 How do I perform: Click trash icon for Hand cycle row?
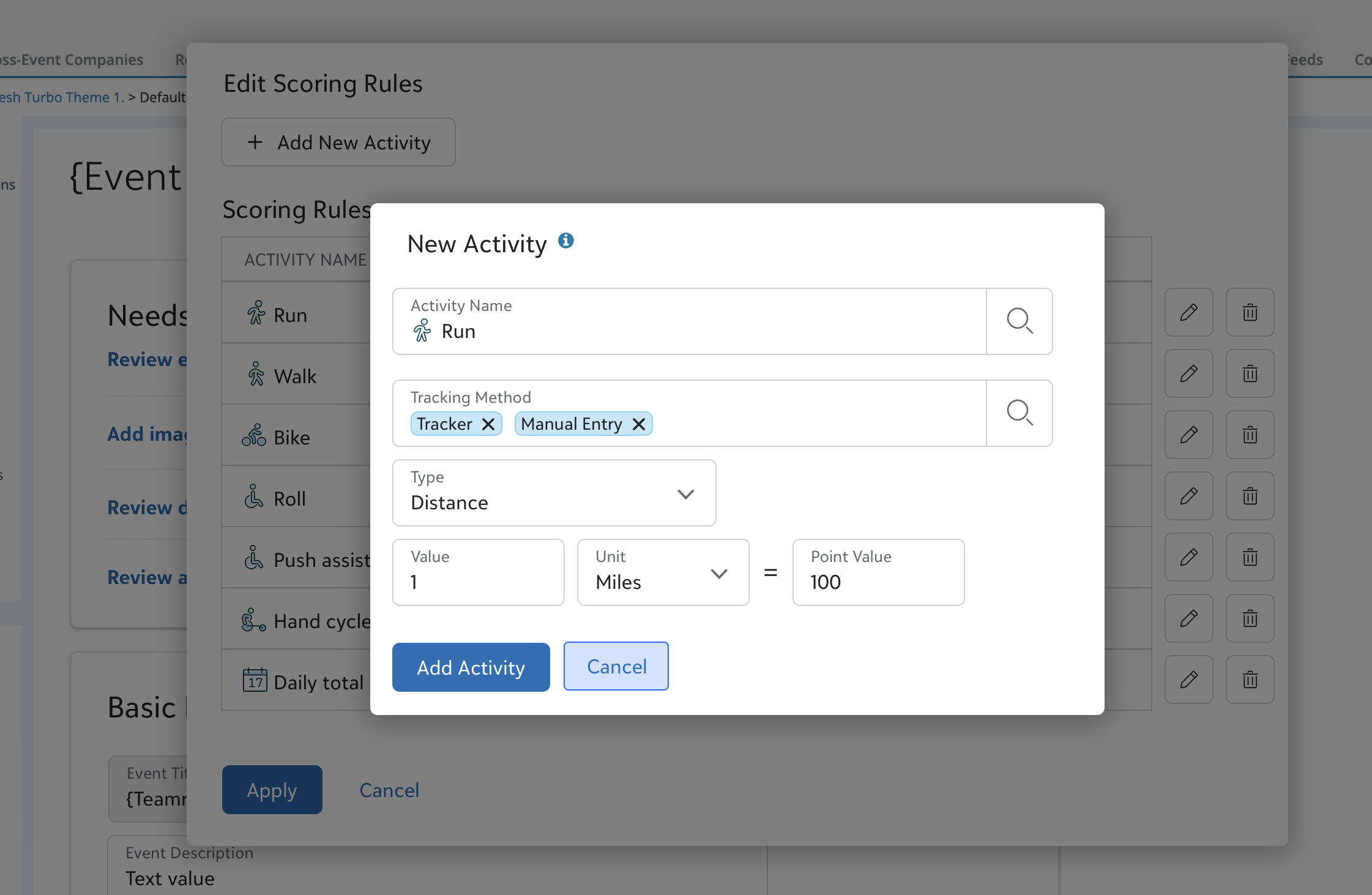tap(1250, 618)
